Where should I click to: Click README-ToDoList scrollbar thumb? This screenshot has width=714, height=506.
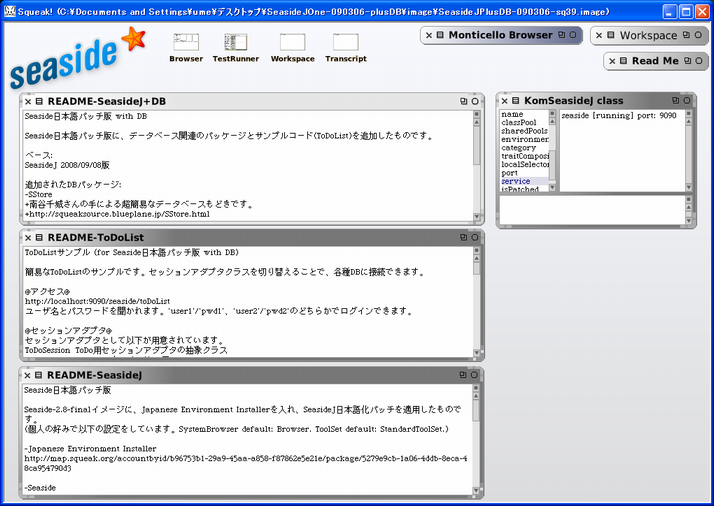tap(477, 269)
